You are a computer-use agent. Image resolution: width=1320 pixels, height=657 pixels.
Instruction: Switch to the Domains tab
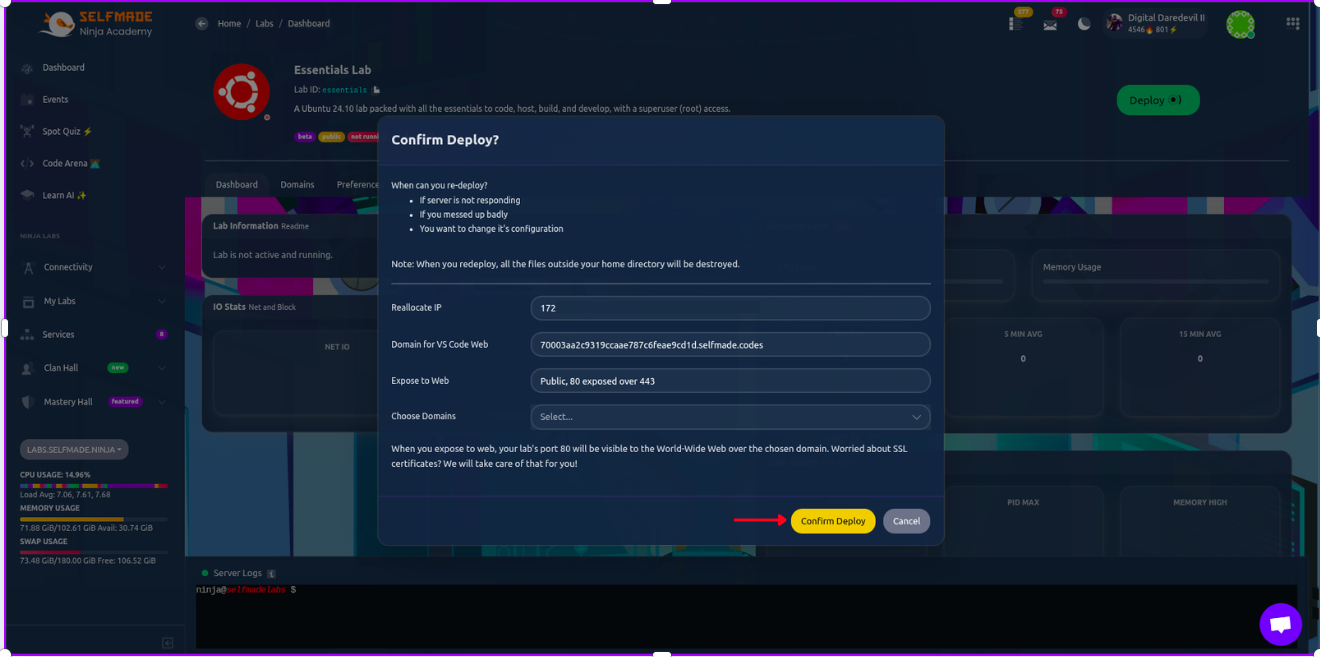tap(297, 185)
